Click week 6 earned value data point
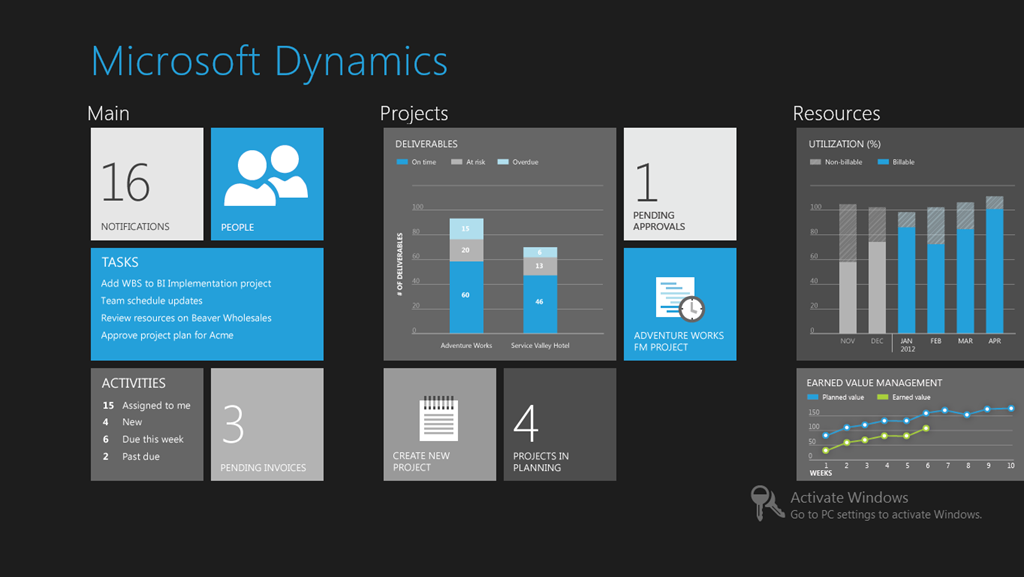 (926, 429)
